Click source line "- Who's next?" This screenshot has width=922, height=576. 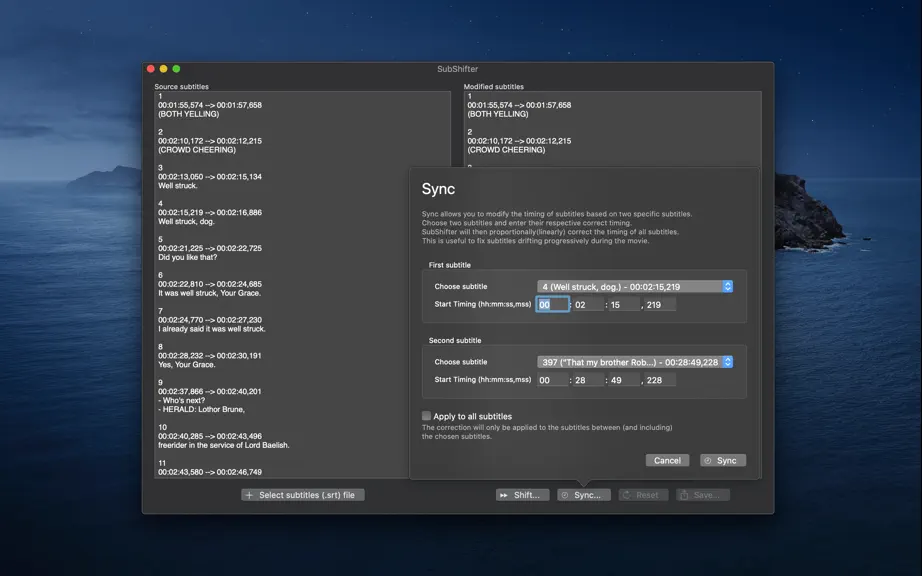point(182,401)
